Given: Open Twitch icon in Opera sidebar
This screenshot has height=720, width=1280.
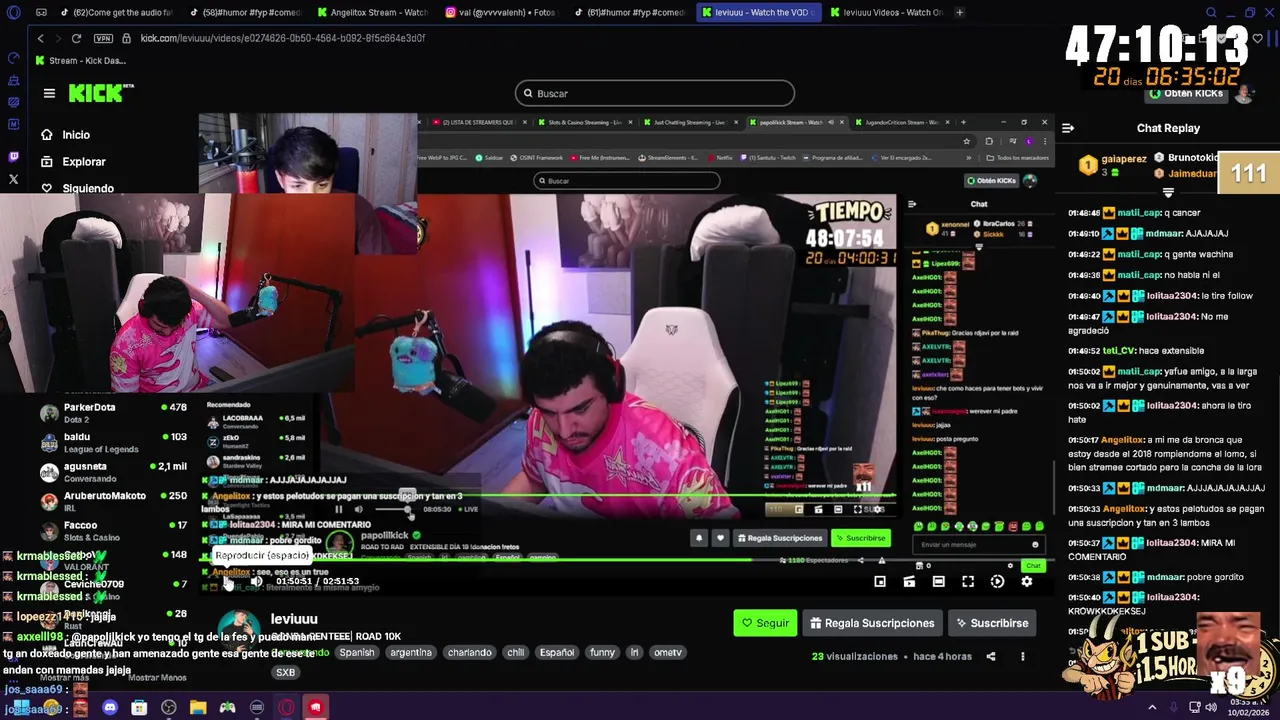Looking at the screenshot, I should point(13,157).
